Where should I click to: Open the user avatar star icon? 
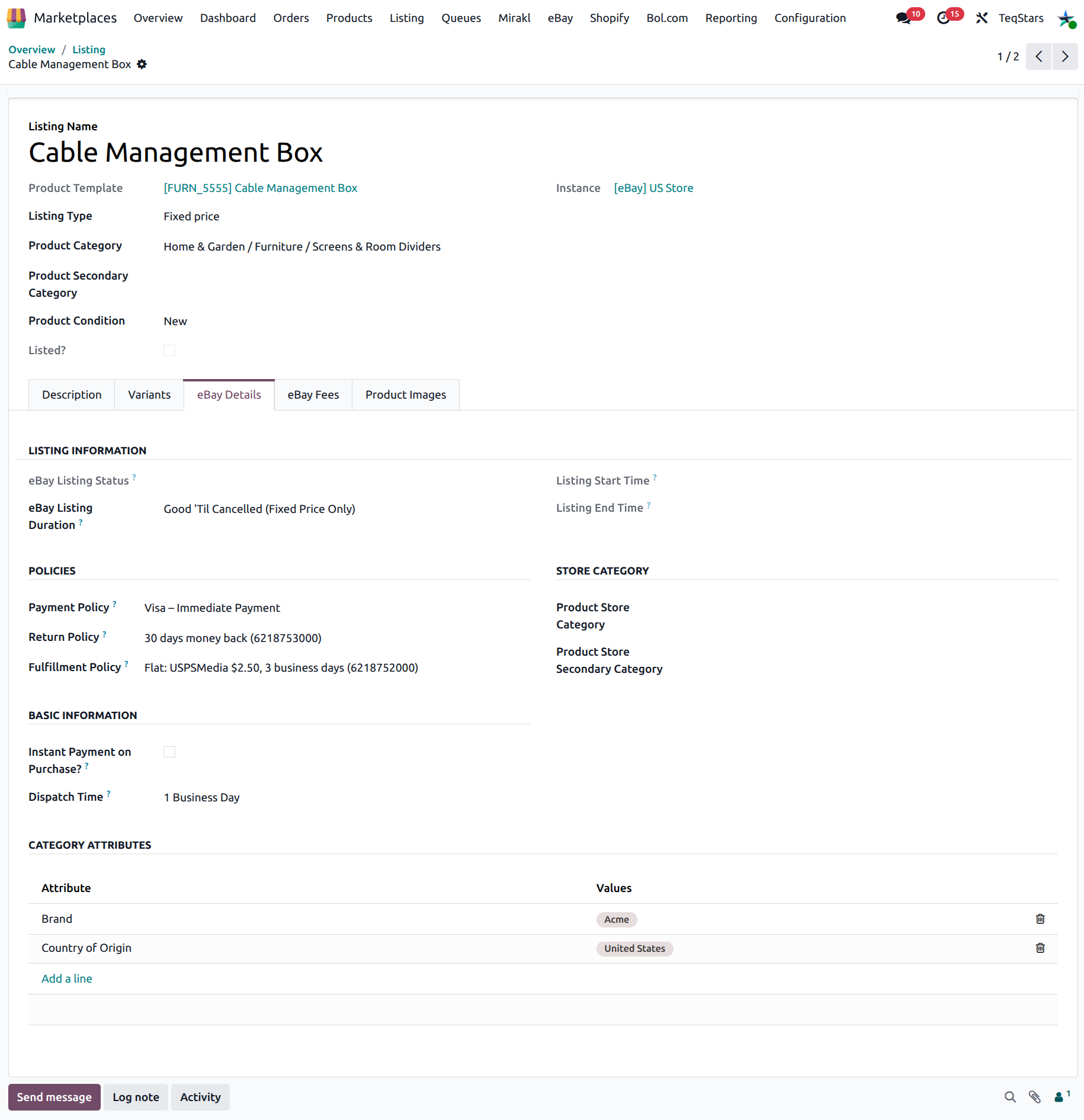point(1066,18)
